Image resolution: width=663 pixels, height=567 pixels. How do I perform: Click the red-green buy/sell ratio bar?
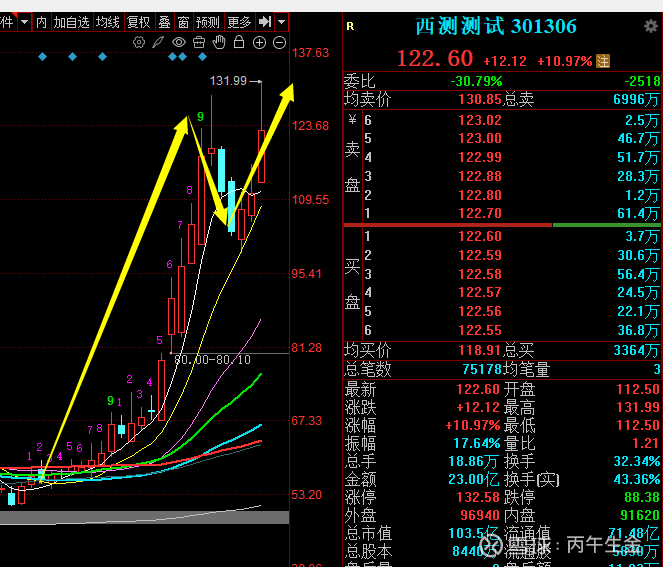(503, 225)
